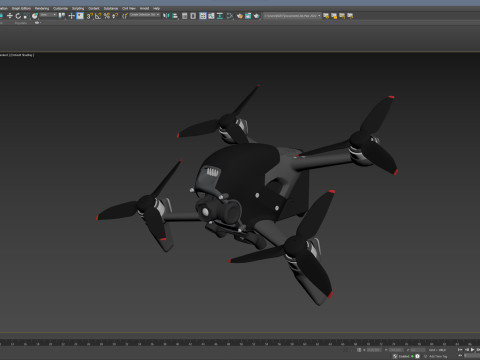Select the Select and Scale tool
The height and width of the screenshot is (360, 480).
point(26,16)
